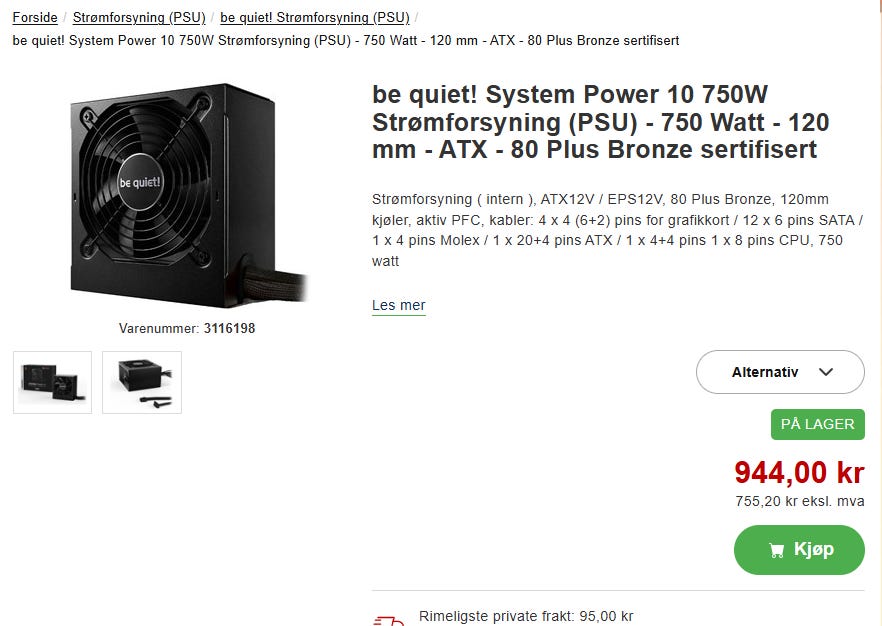The height and width of the screenshot is (626, 882).
Task: Click Rimeligste private frakt shipping text
Action: (526, 616)
